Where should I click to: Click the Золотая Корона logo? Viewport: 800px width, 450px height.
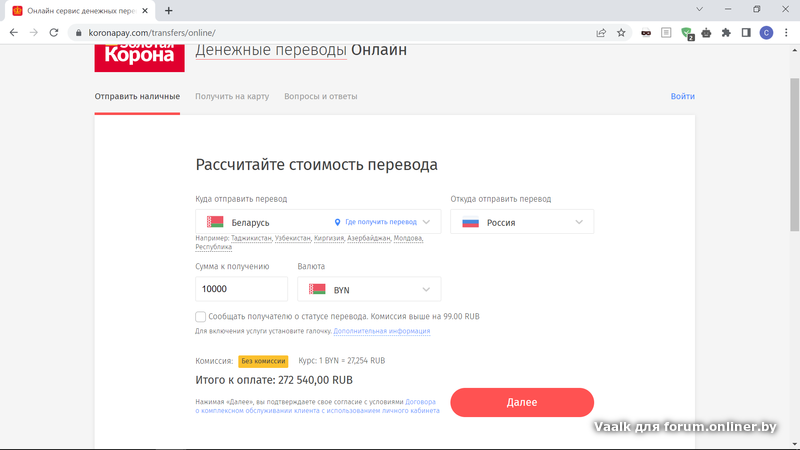coord(139,57)
